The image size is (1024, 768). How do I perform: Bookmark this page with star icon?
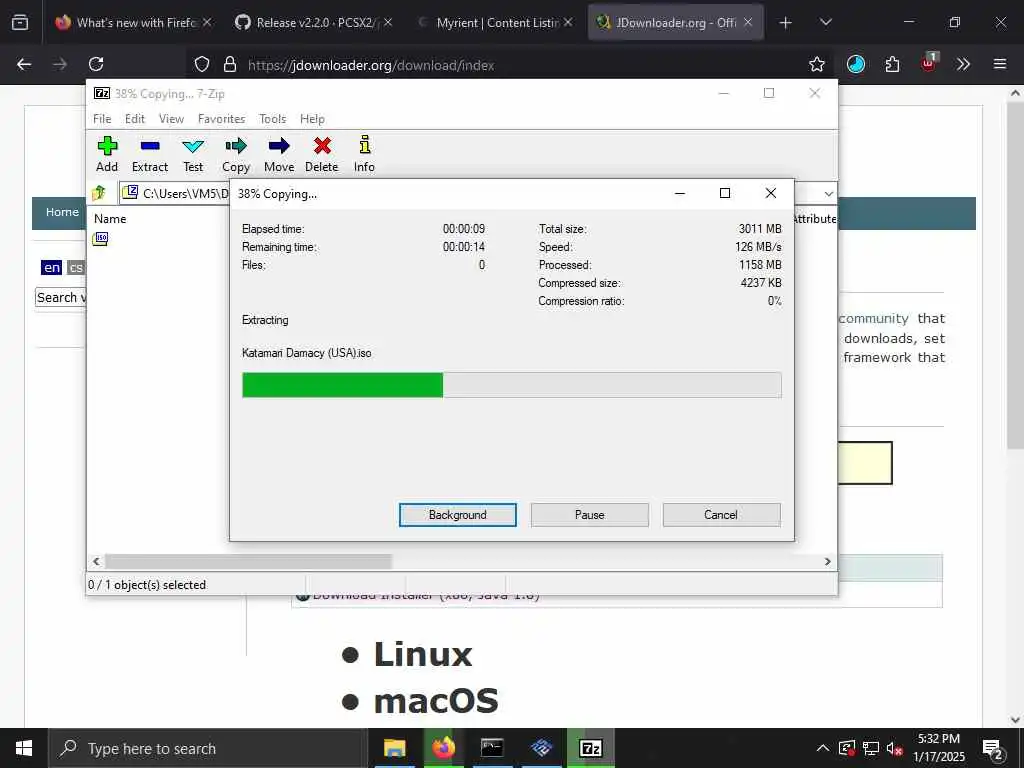click(816, 64)
